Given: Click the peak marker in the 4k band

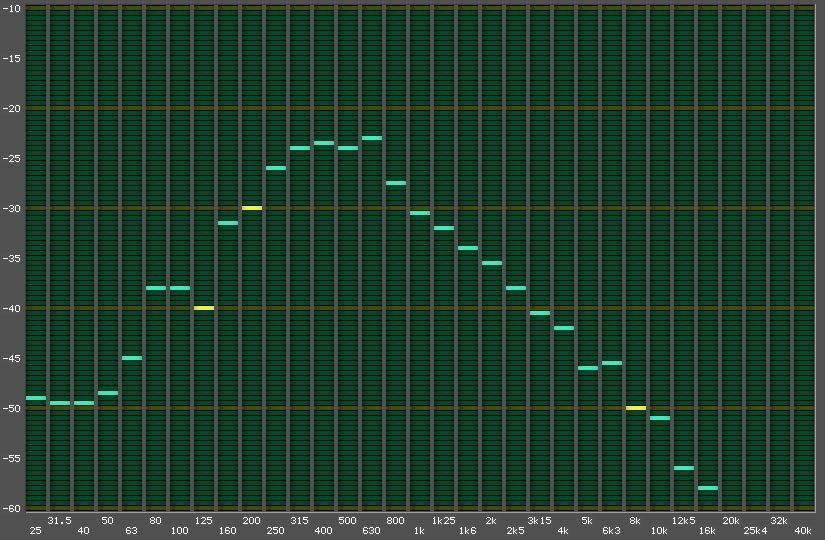Looking at the screenshot, I should (x=565, y=328).
